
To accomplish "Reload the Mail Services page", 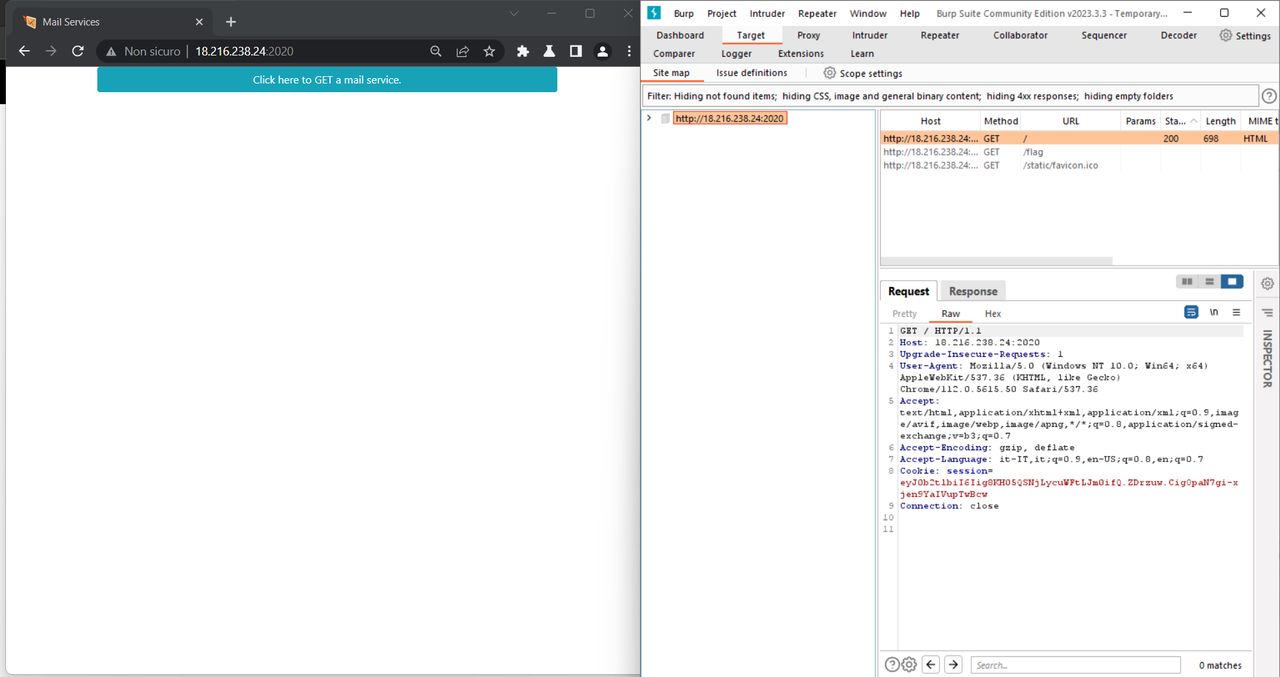I will click(x=77, y=51).
